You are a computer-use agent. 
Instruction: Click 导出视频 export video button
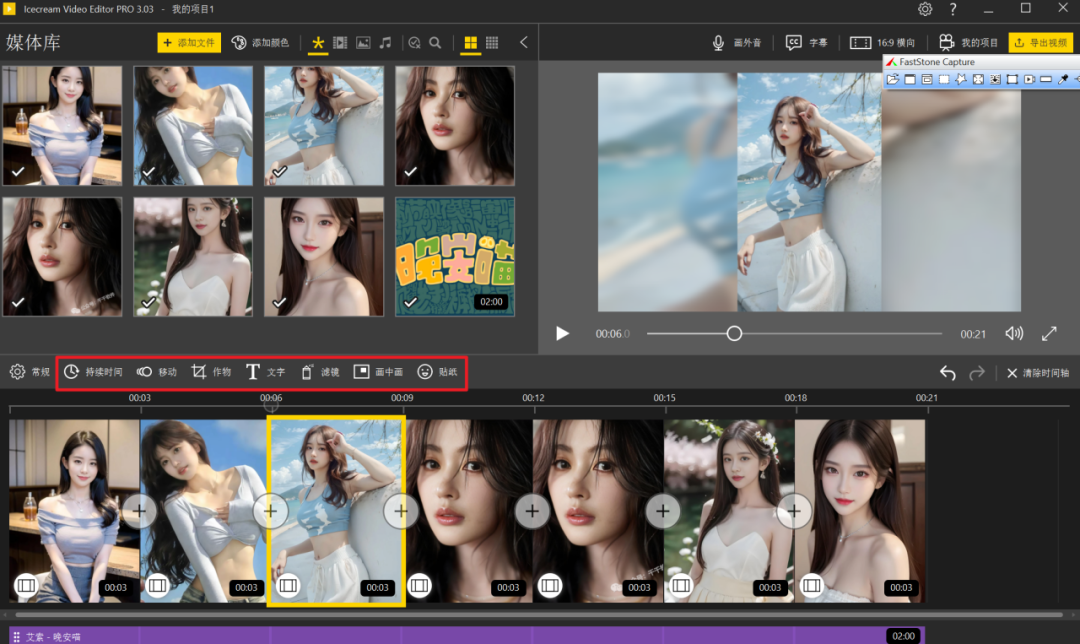(x=1041, y=43)
